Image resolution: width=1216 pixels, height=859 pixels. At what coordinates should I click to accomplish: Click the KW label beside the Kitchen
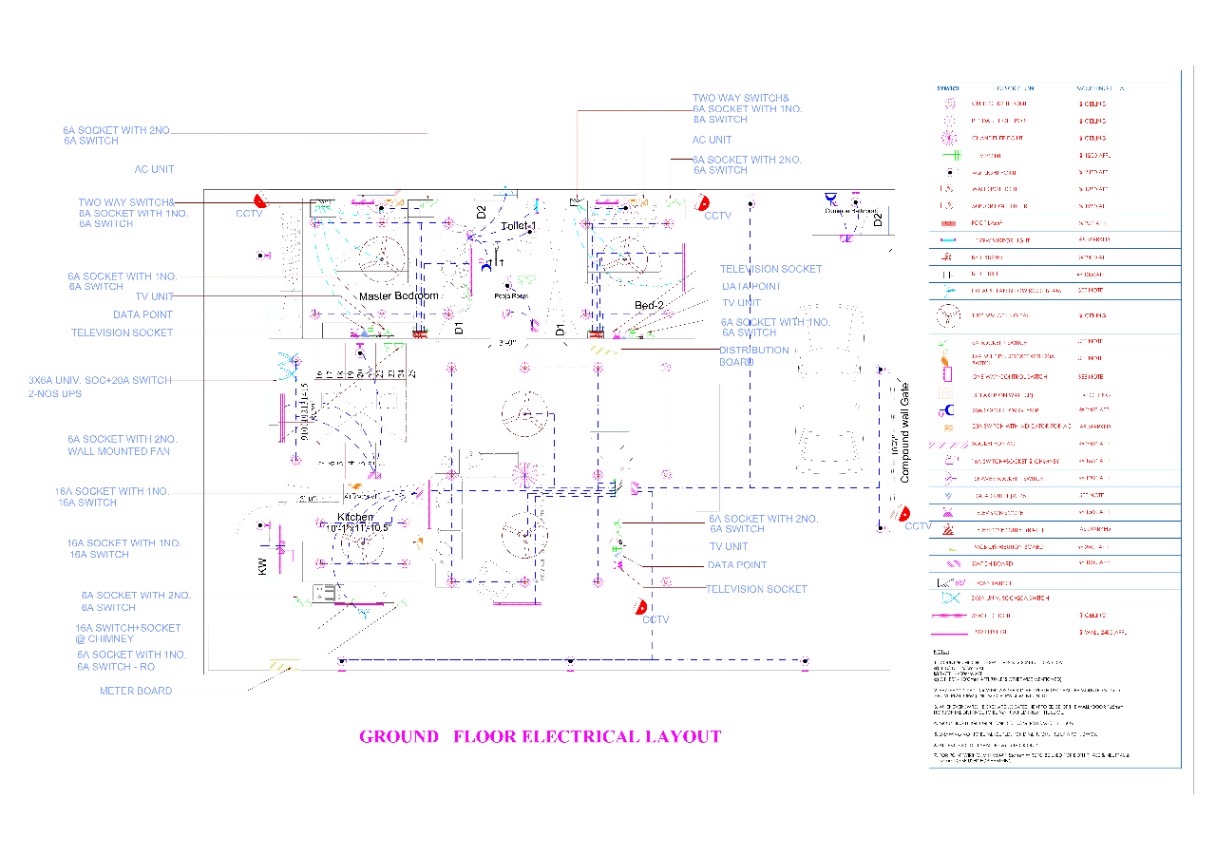pos(264,567)
